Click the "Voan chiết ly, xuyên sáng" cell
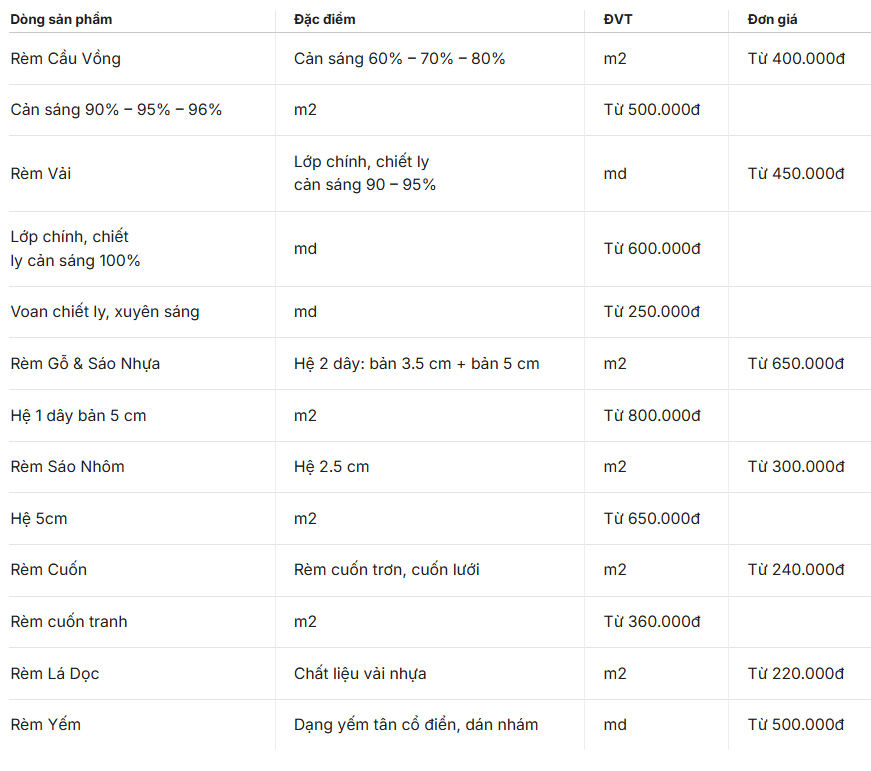The height and width of the screenshot is (771, 871). pyautogui.click(x=105, y=312)
